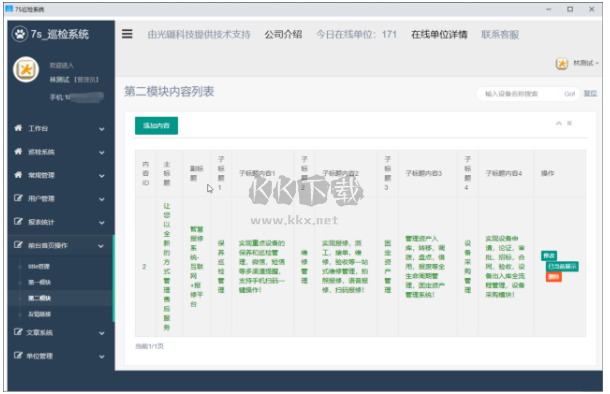Click the edit icon next to 文章系统
Screen dimensions: 610x394
click(18, 332)
